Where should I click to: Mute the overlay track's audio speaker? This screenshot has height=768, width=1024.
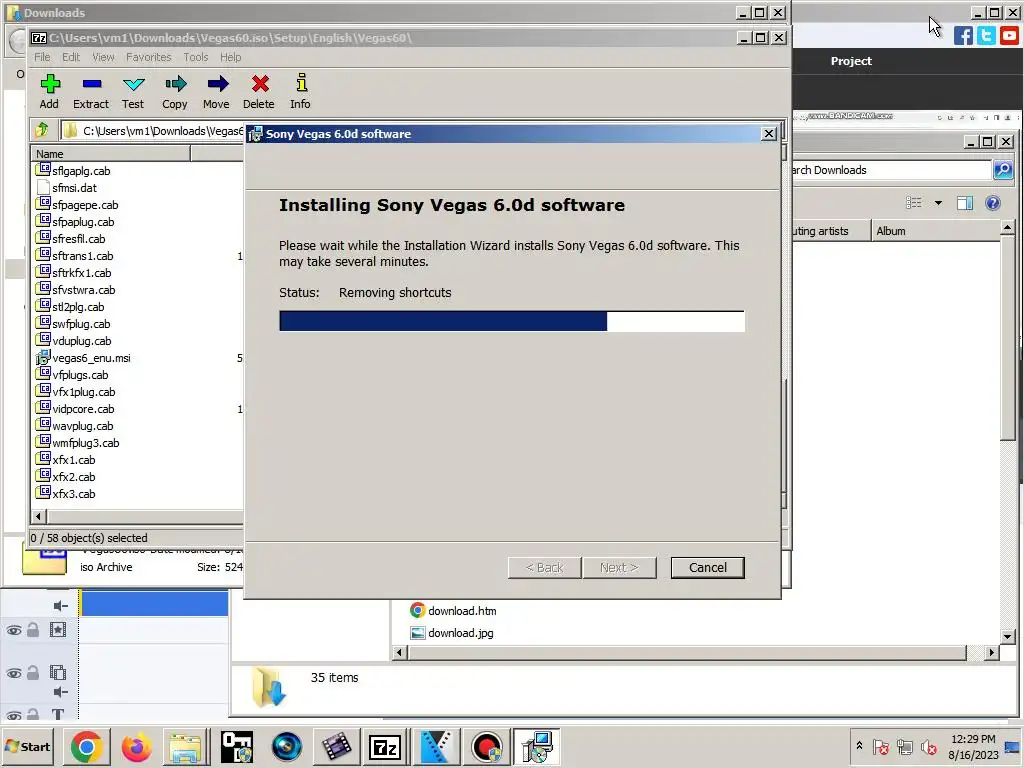coord(61,692)
